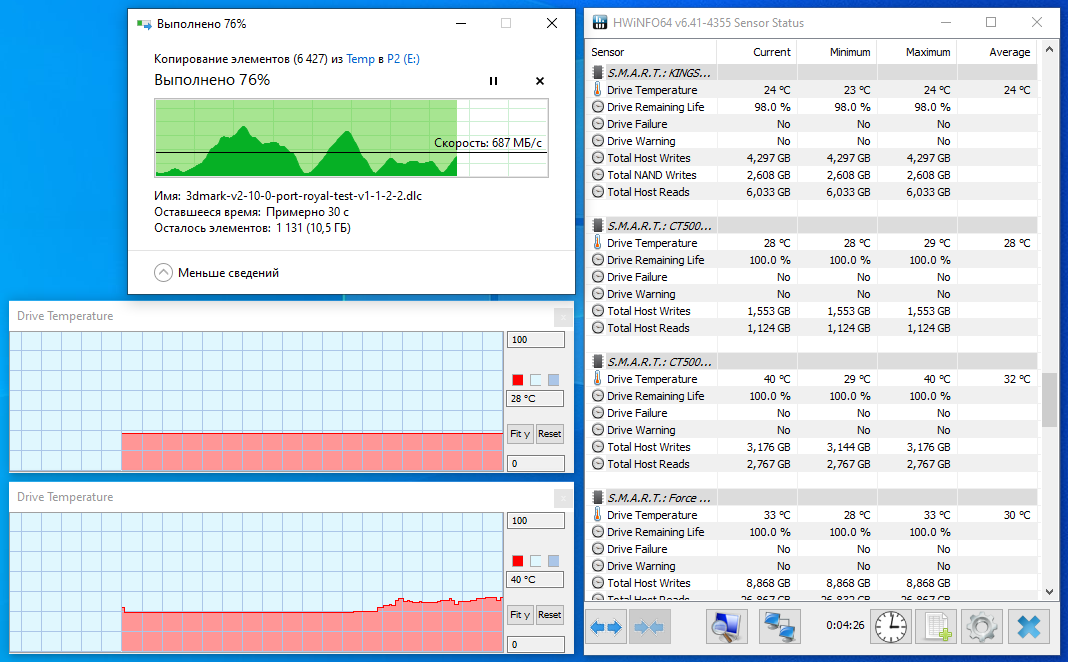
Task: Click the inward-pointing arrows collapse icon
Action: point(650,626)
